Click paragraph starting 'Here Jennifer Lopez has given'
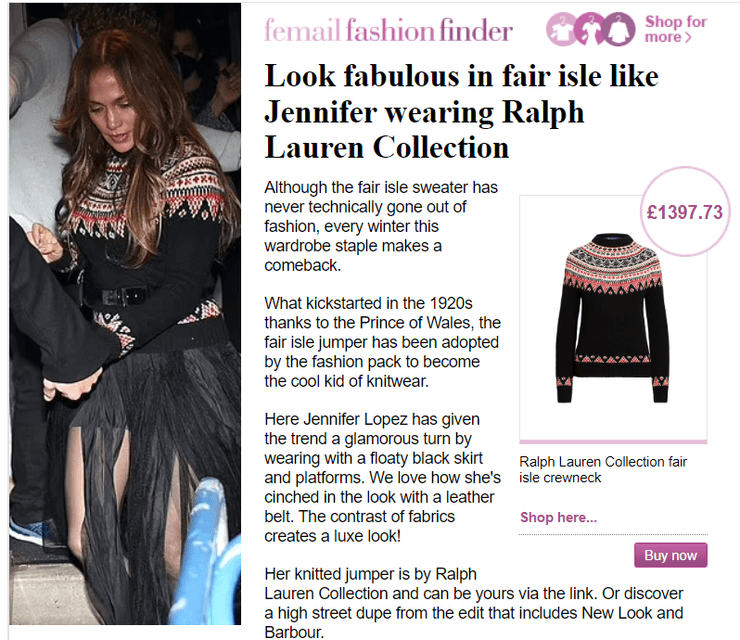740x640 pixels. (382, 478)
